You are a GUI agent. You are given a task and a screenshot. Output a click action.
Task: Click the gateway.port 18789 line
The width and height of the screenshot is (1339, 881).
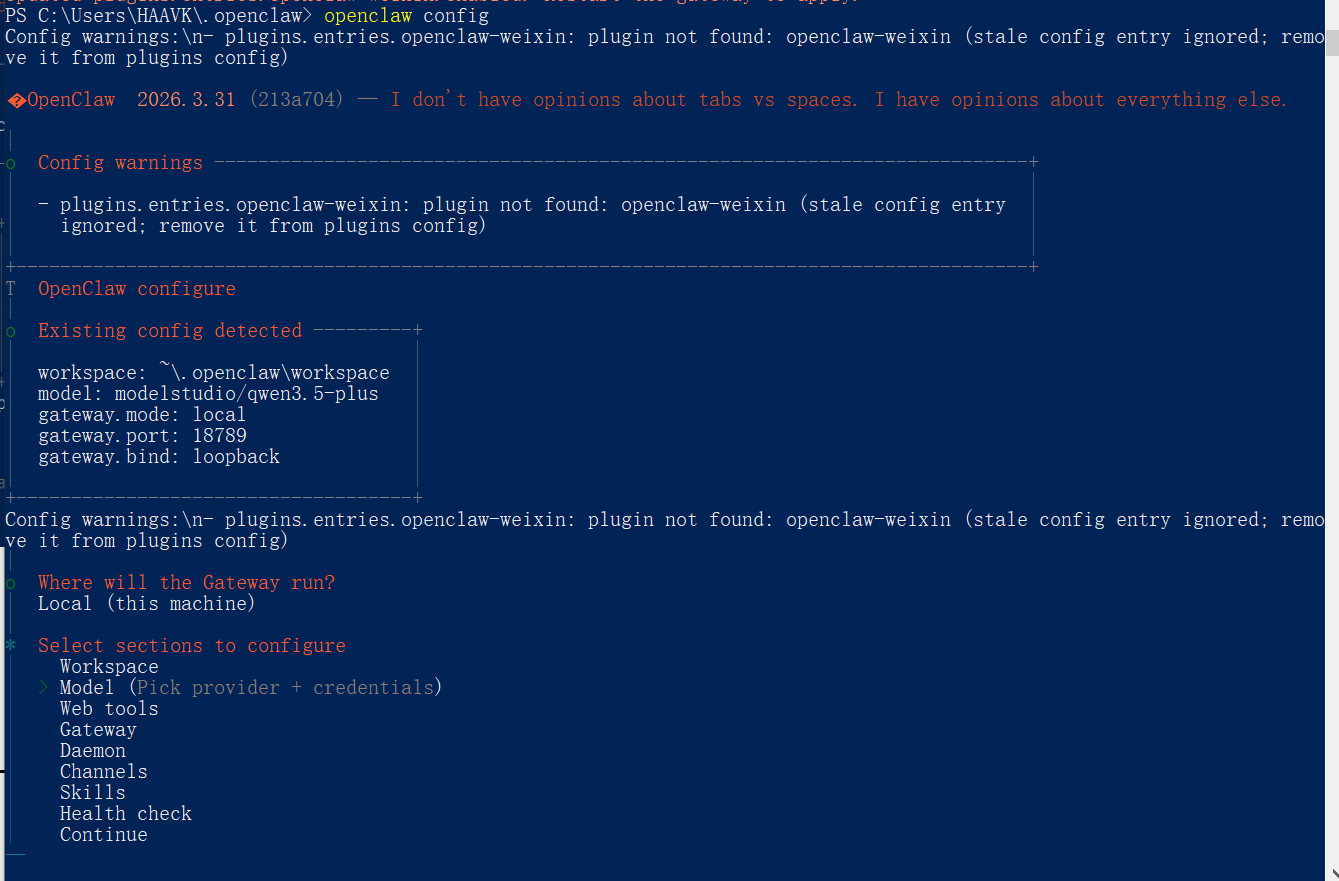click(142, 436)
